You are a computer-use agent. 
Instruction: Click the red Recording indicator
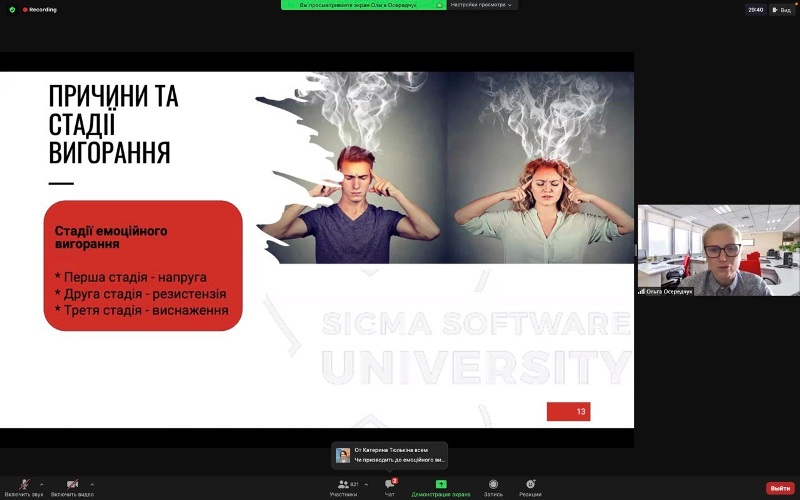point(40,9)
